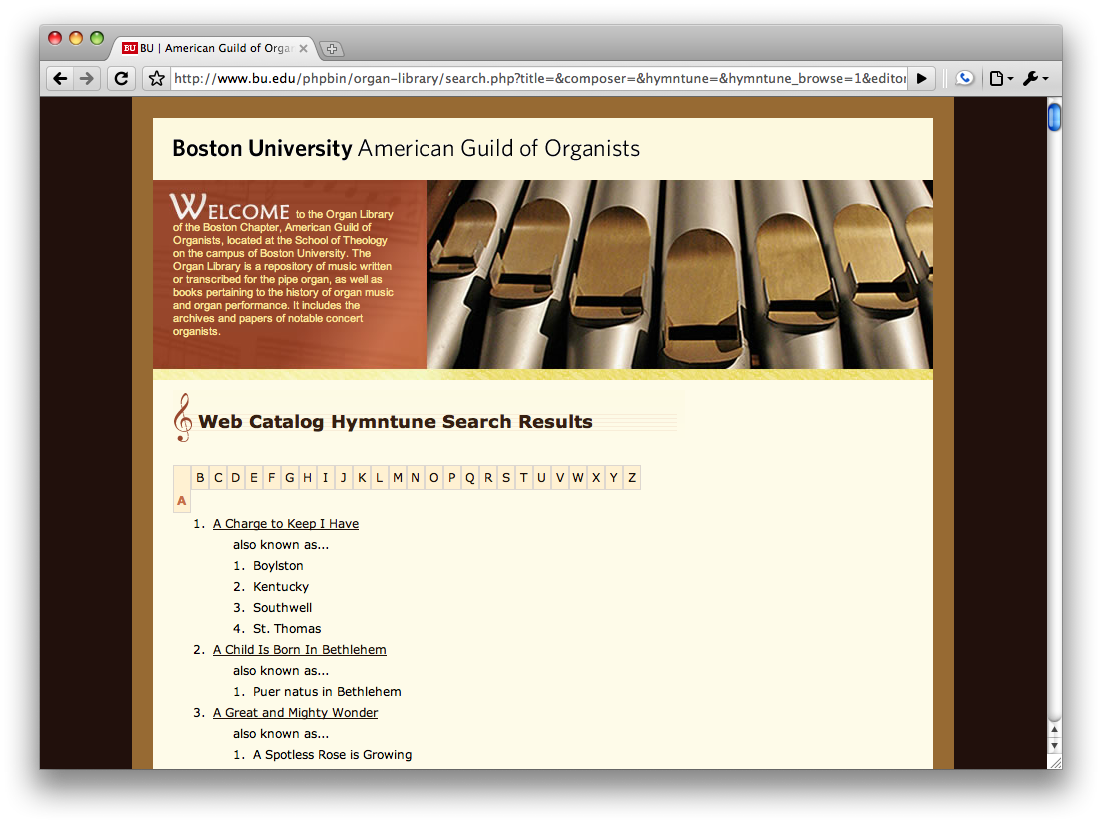Browse hymntunes starting with letter L
1102x824 pixels.
click(x=380, y=477)
